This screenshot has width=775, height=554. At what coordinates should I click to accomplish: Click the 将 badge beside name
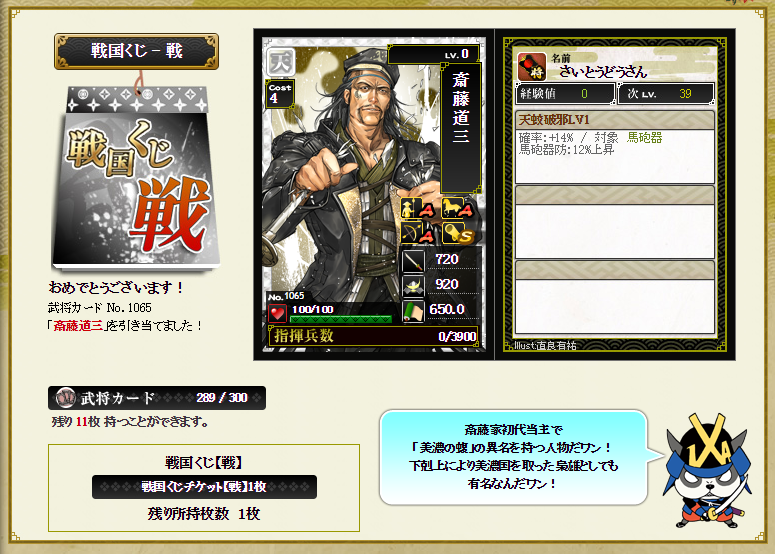click(532, 67)
